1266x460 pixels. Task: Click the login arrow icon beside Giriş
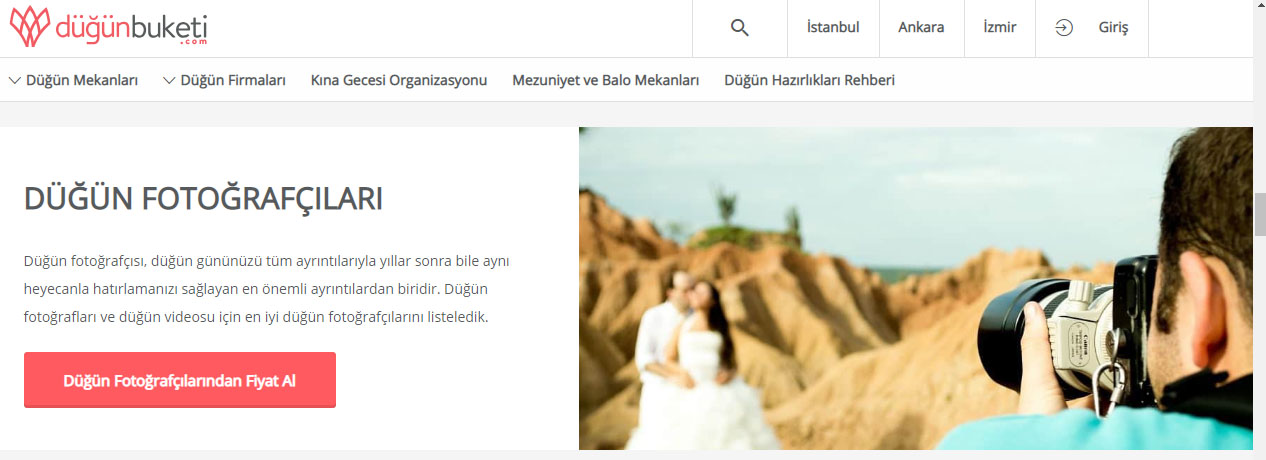point(1064,28)
